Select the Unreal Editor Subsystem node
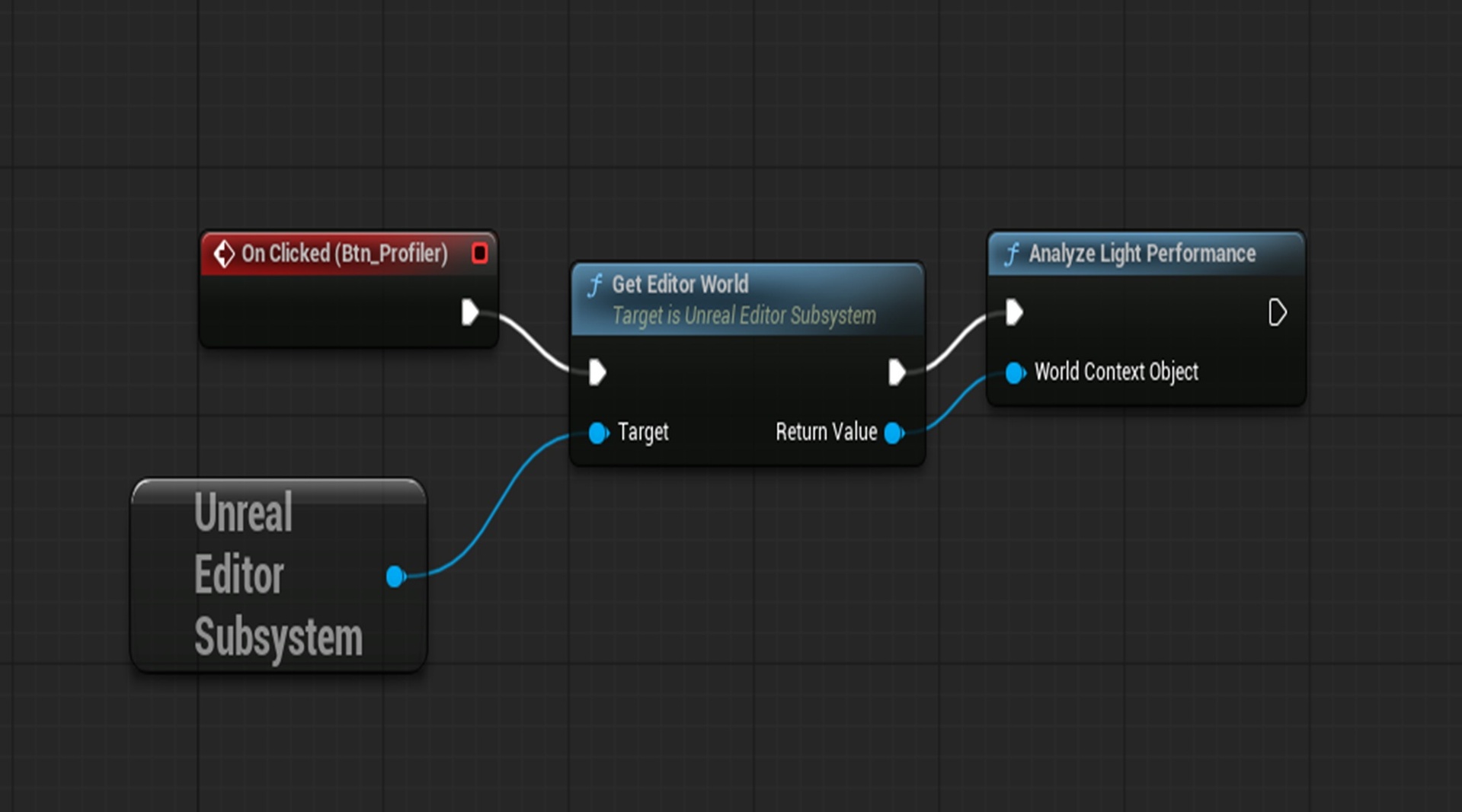The width and height of the screenshot is (1462, 812). (279, 575)
